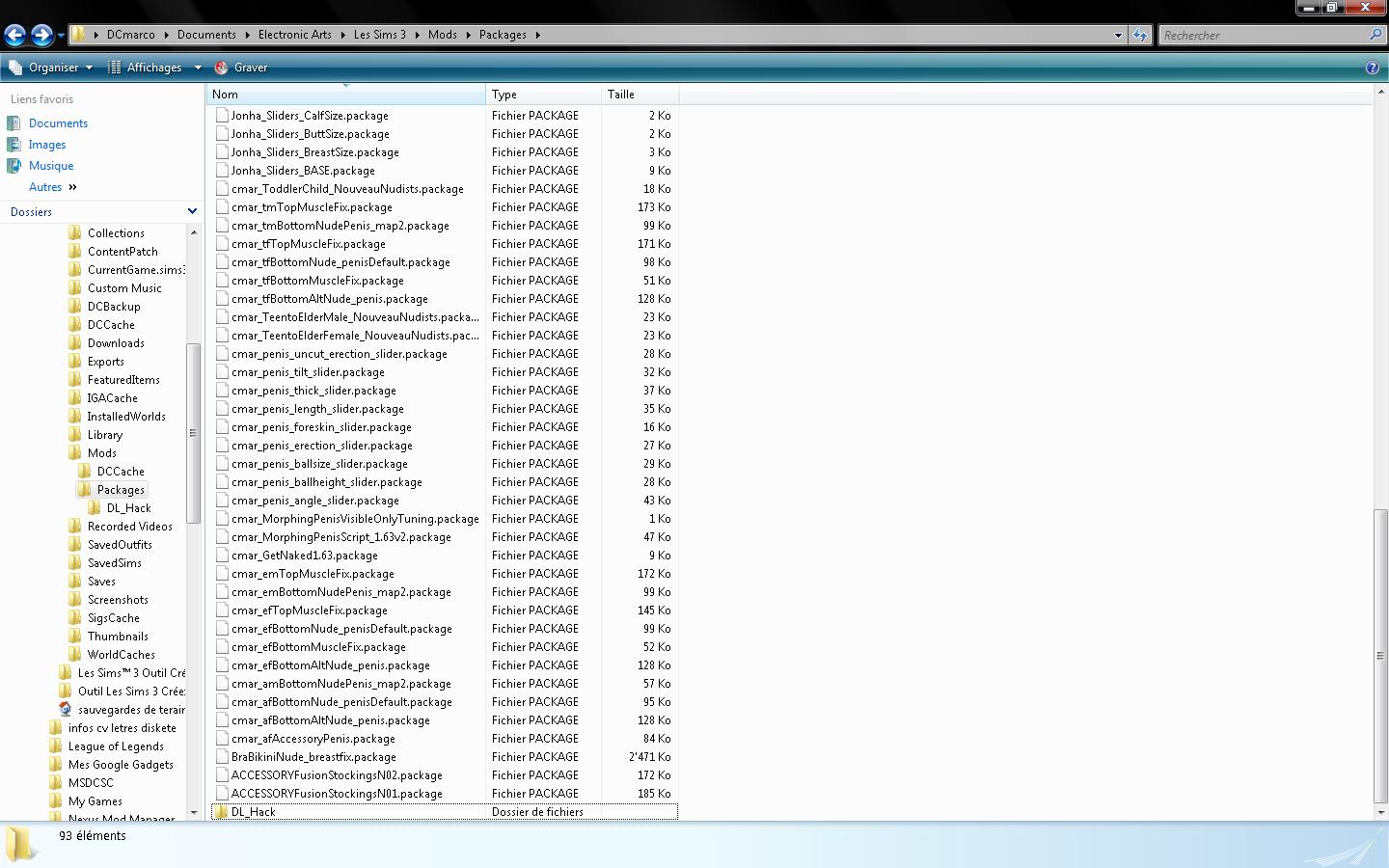
Task: Open Musique favorite link
Action: pos(51,166)
